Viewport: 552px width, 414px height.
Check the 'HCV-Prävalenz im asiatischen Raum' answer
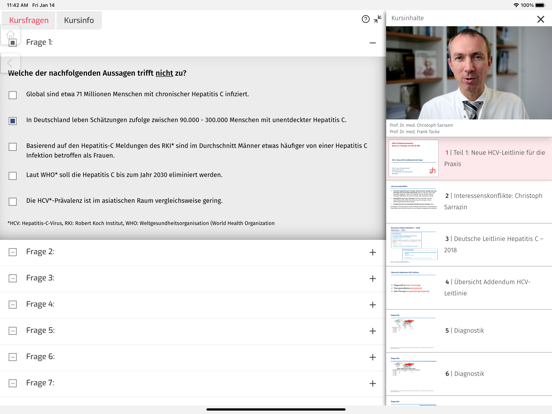coord(12,201)
